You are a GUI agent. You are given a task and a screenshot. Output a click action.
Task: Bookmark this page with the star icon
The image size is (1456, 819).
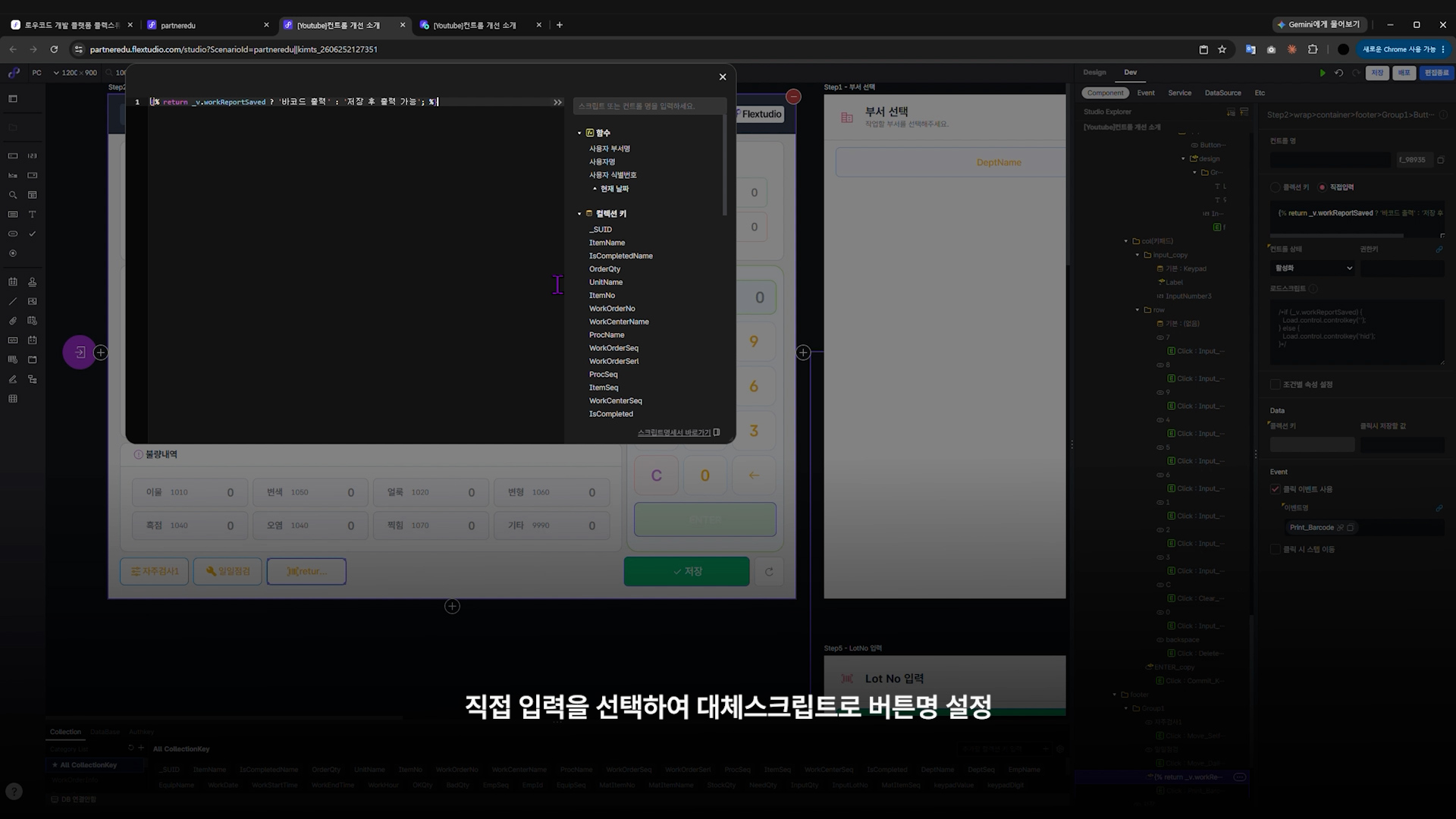[1222, 49]
